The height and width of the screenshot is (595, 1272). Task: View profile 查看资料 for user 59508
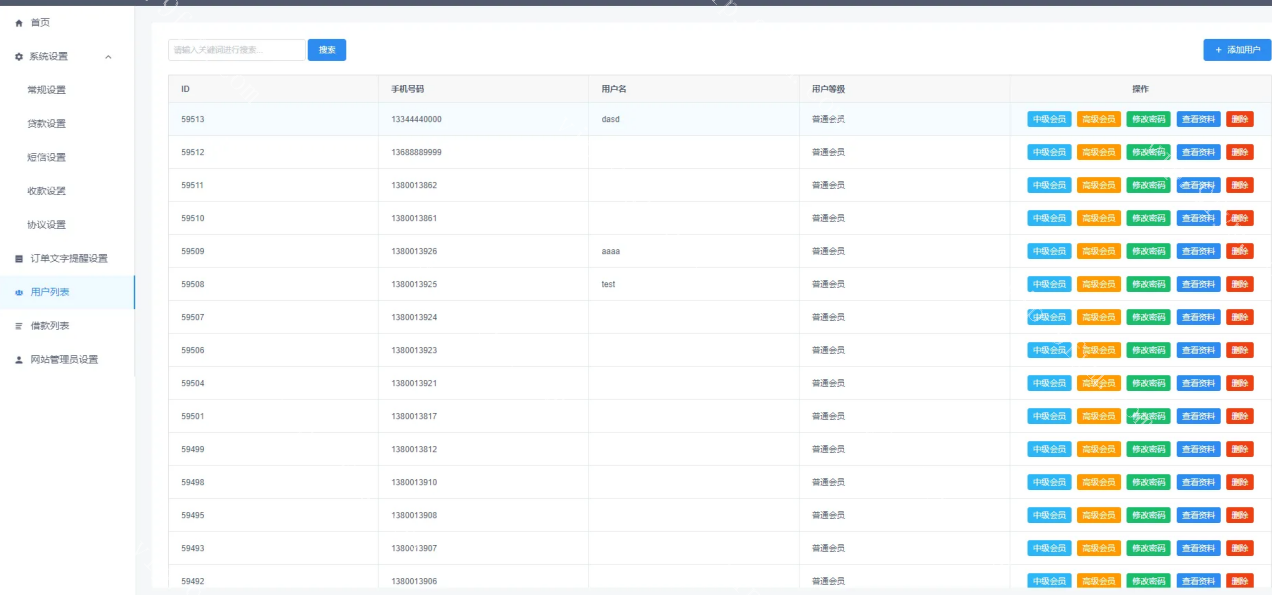click(x=1198, y=285)
